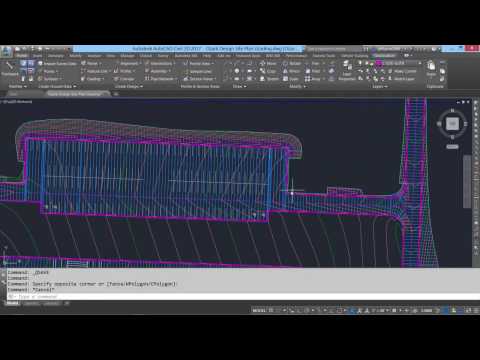The height and width of the screenshot is (360, 480).
Task: Open the application menu button
Action: [x=6, y=51]
